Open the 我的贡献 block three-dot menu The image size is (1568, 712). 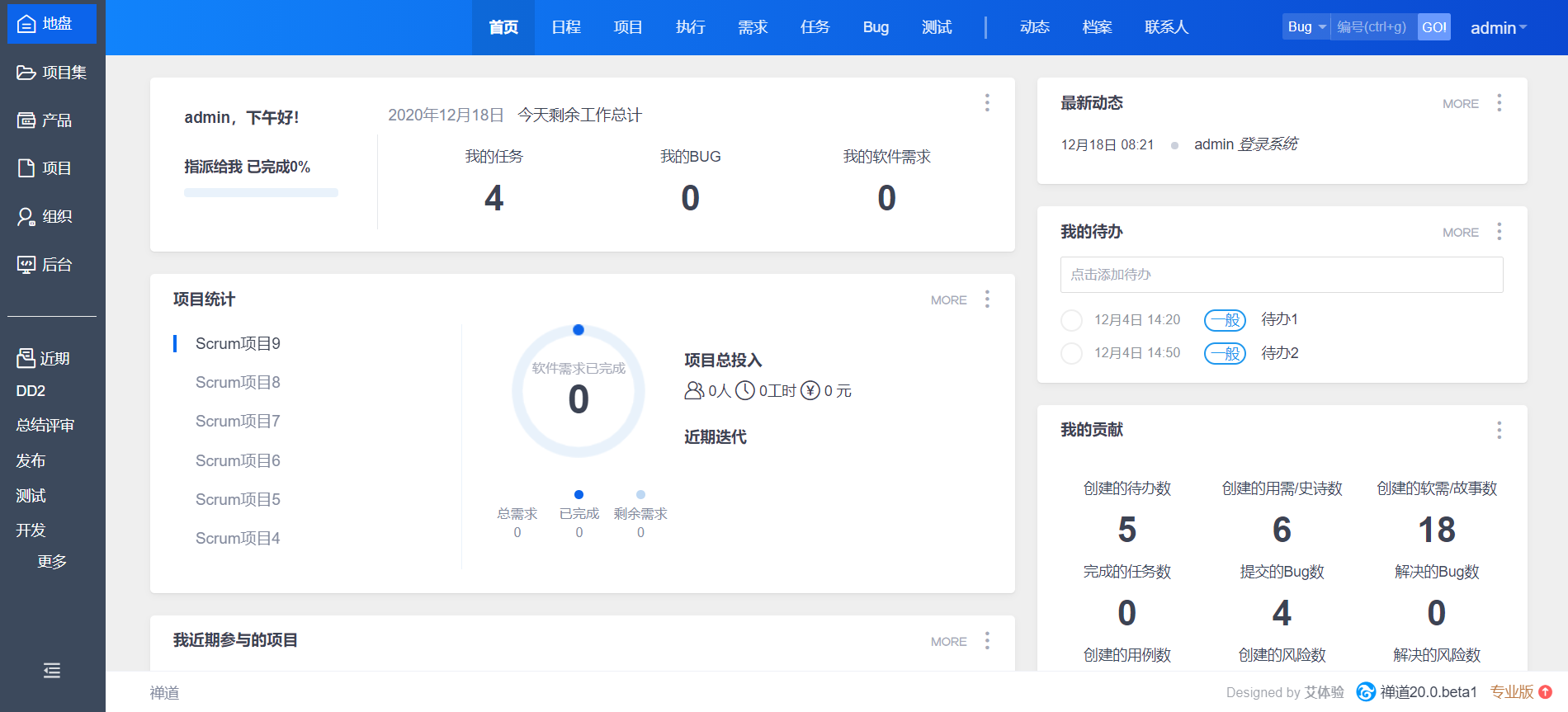(1500, 430)
